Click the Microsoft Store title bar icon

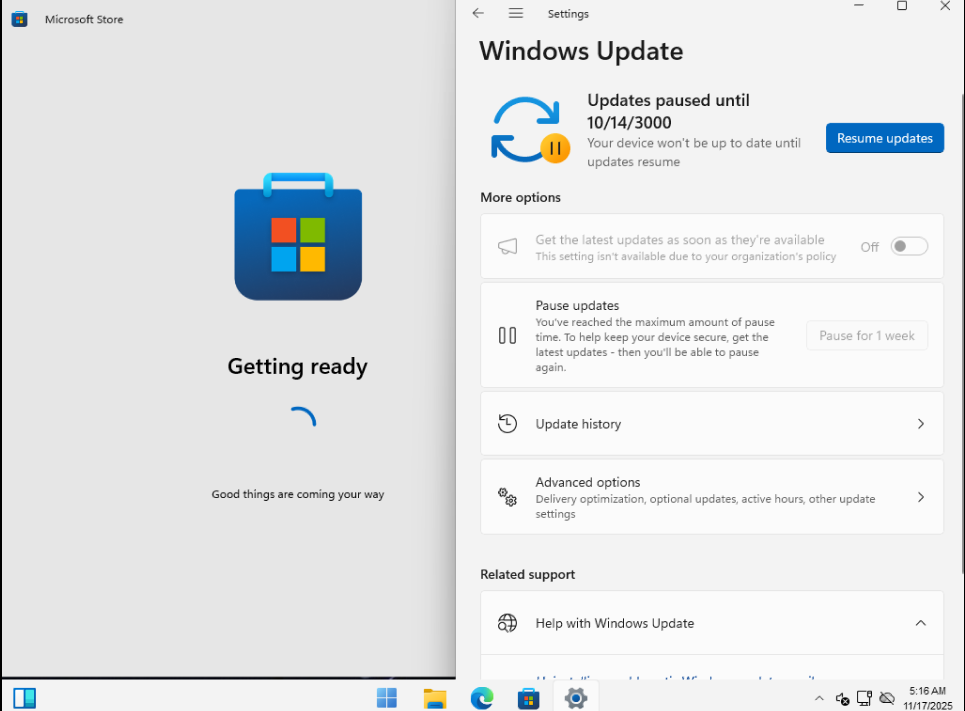(x=20, y=19)
